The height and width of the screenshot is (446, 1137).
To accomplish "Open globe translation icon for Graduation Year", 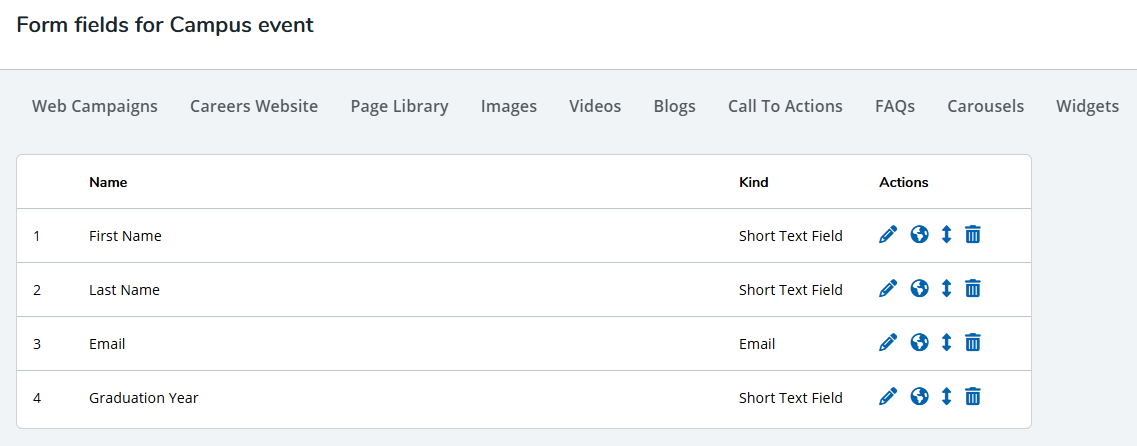I will [x=919, y=396].
